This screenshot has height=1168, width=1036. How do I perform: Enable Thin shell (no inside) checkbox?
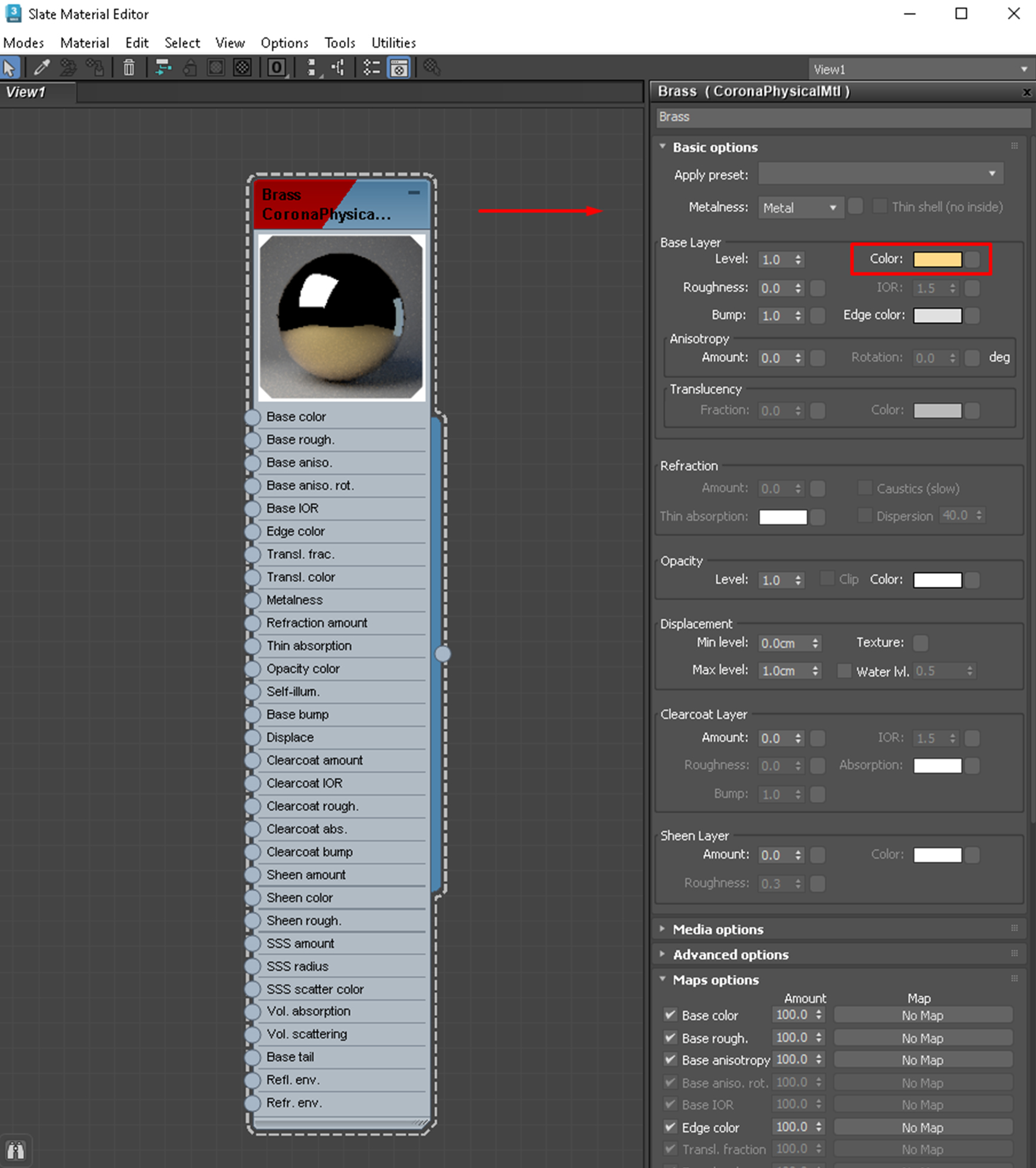[x=880, y=206]
